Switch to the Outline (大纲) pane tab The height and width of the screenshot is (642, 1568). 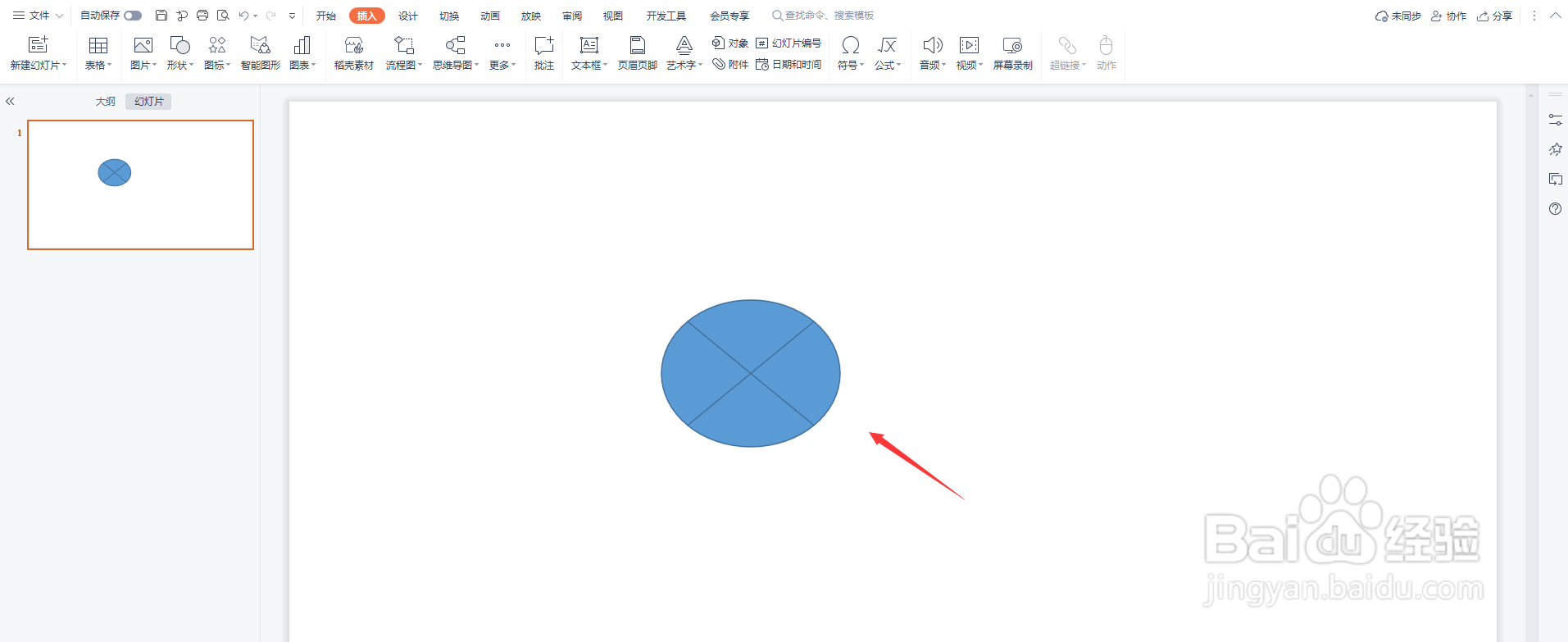(x=106, y=102)
